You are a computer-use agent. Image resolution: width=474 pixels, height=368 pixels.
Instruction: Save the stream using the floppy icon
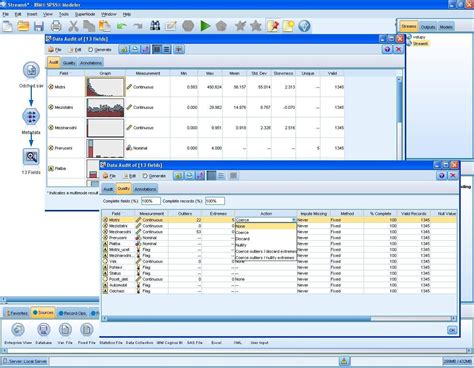(x=39, y=26)
